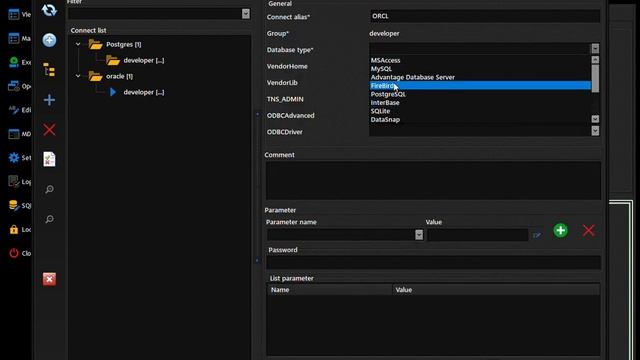The width and height of the screenshot is (640, 360).
Task: Select developer under Postgres
Action: pyautogui.click(x=135, y=60)
